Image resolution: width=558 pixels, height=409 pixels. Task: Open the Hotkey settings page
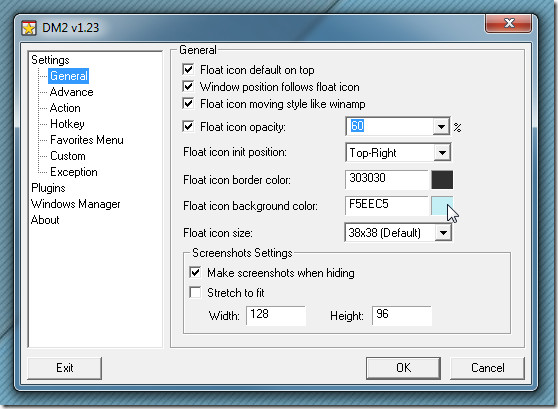[67, 124]
